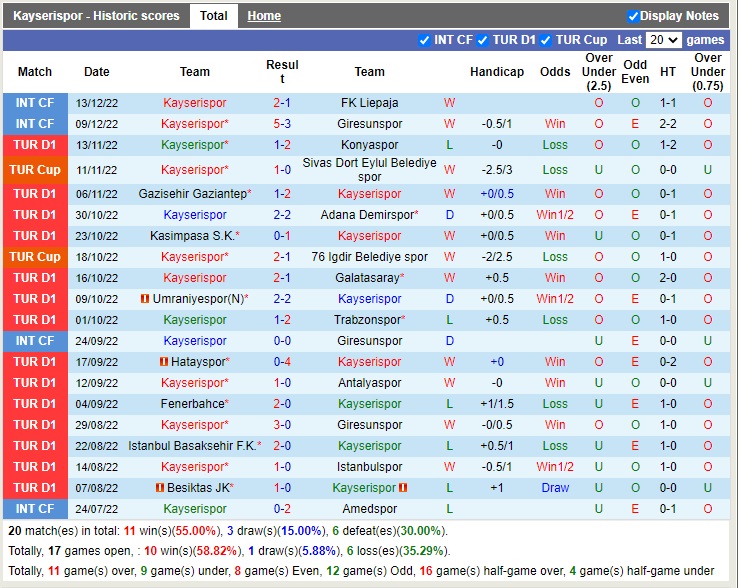Click the 5-3 result against Giresunspor
Viewport: 738px width, 588px height.
(x=282, y=124)
